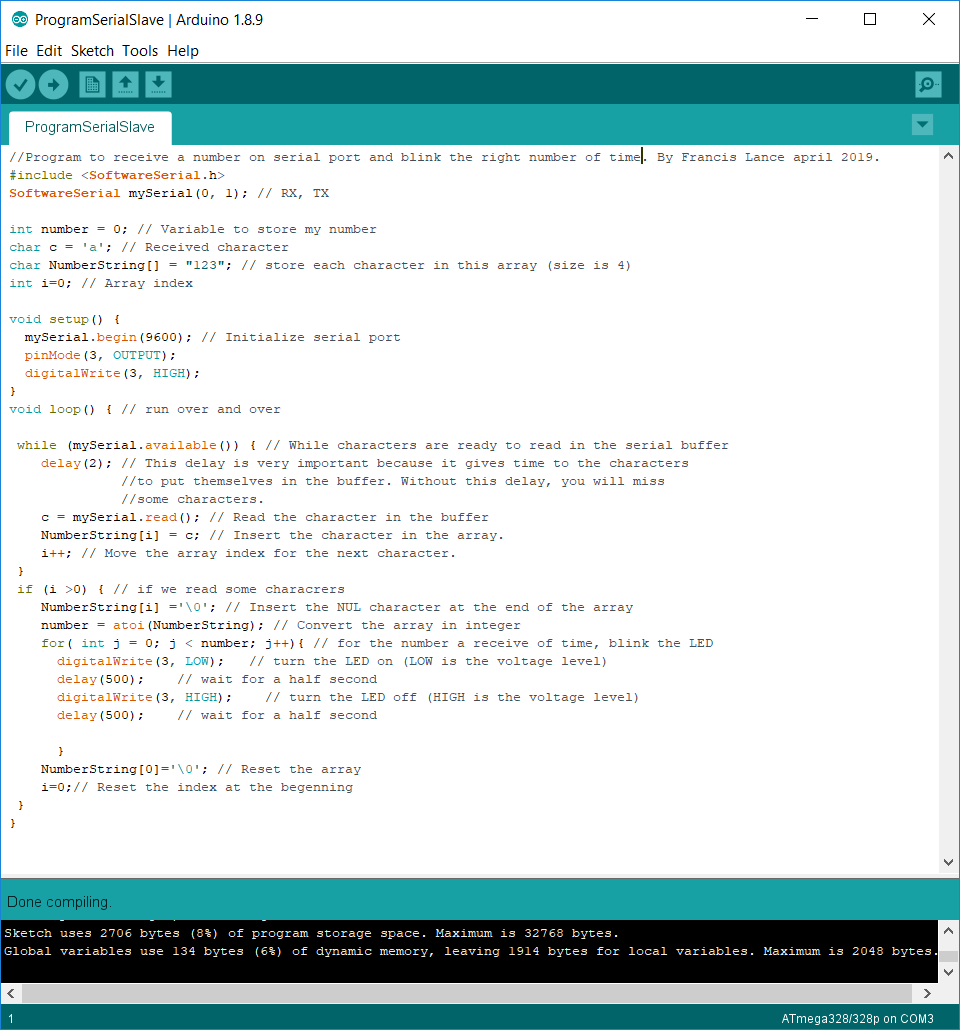Open the File menu
Viewport: 960px width, 1030px height.
16,51
